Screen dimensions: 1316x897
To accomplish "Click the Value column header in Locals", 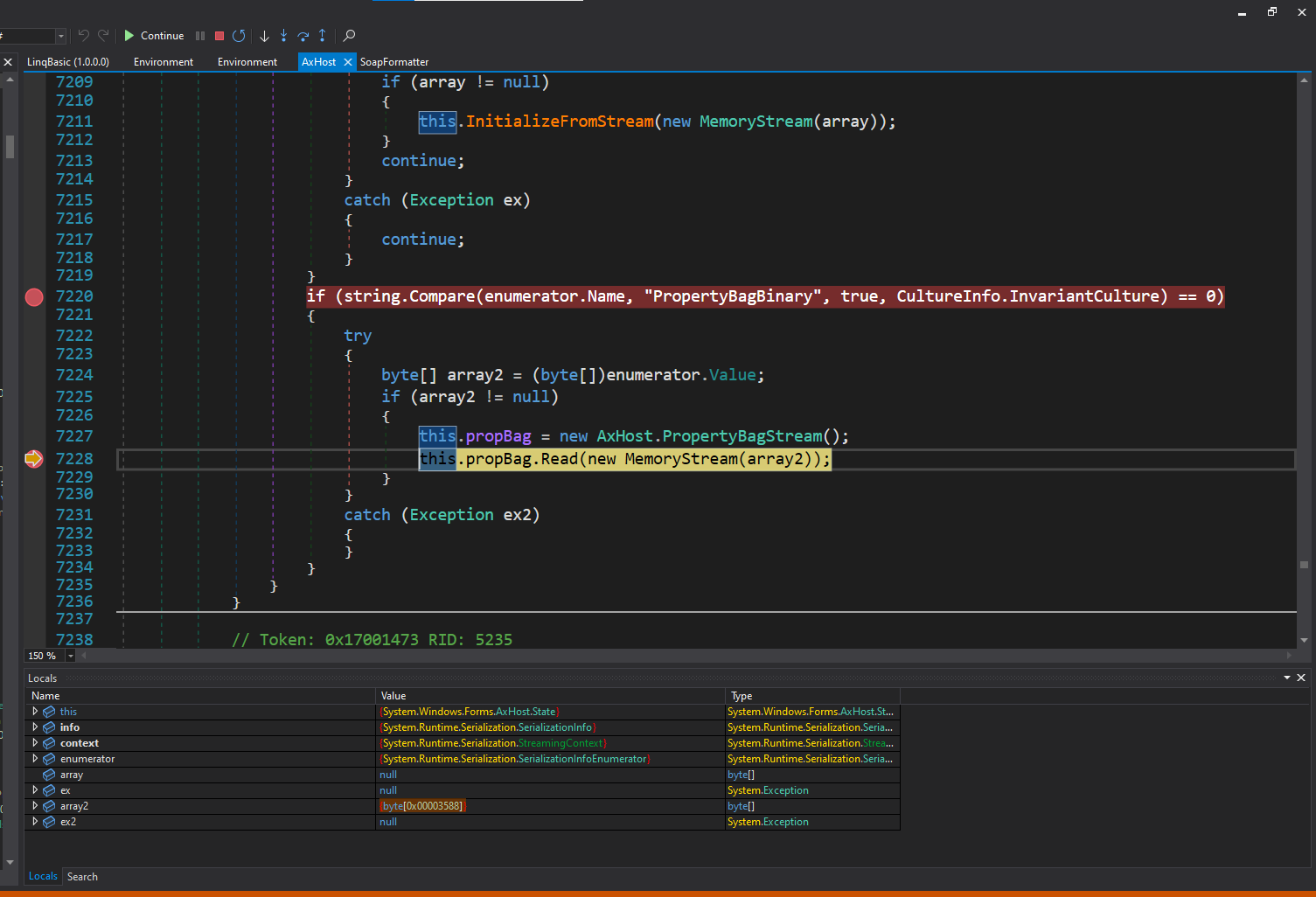I will [x=550, y=696].
